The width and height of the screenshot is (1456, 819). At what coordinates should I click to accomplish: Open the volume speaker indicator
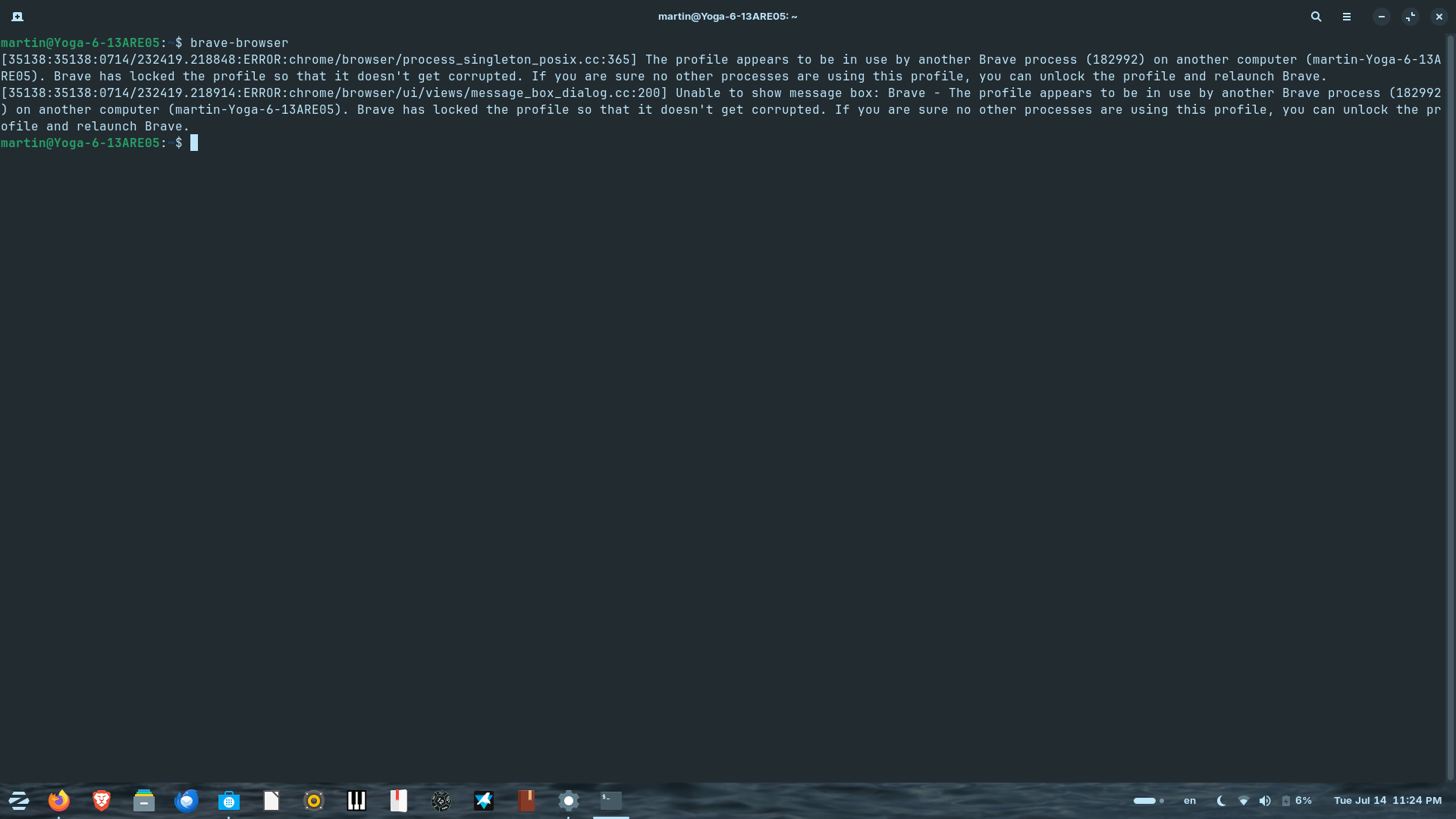[1265, 801]
